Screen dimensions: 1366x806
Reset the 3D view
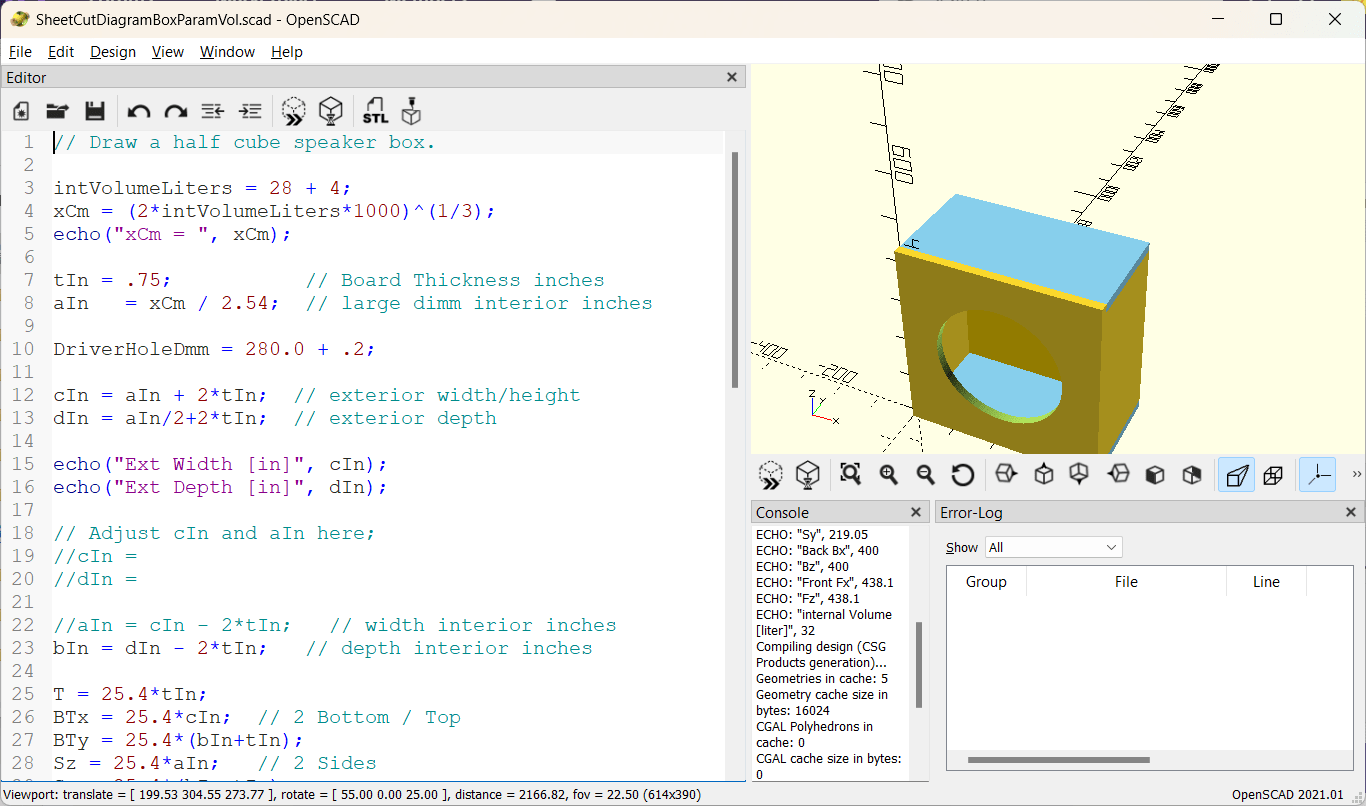pos(963,474)
